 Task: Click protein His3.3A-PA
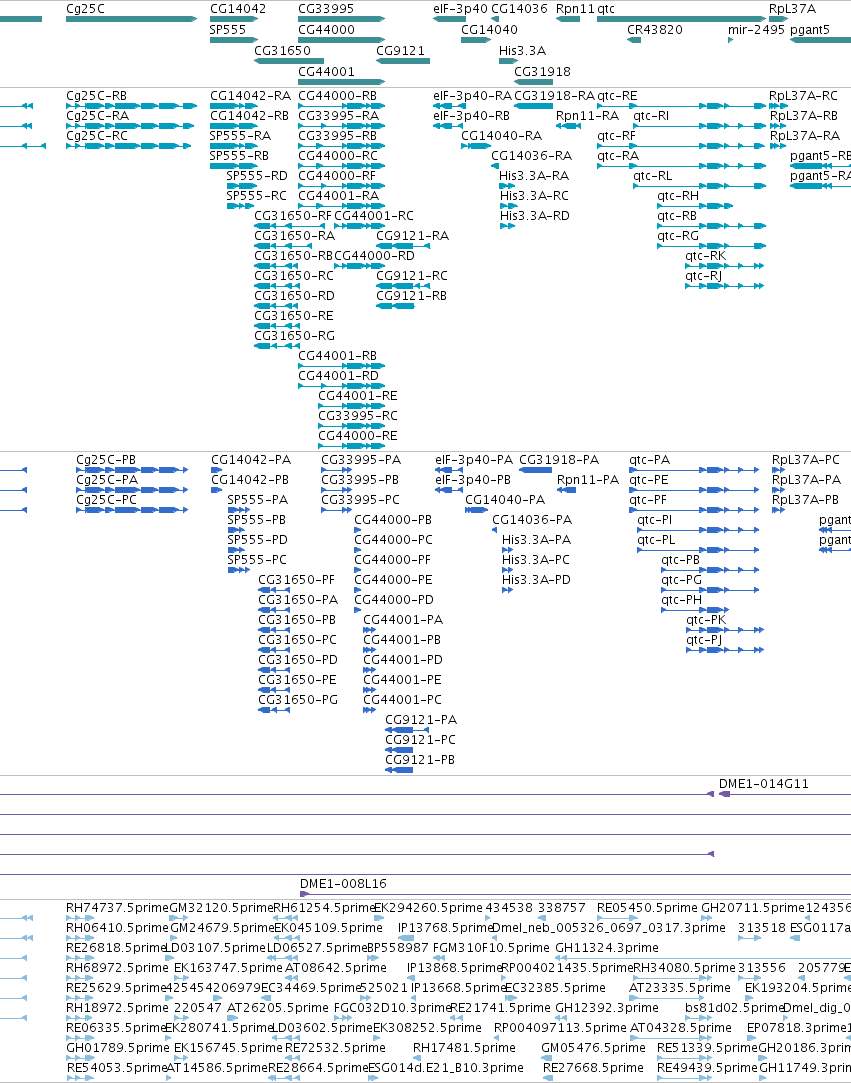[536, 540]
